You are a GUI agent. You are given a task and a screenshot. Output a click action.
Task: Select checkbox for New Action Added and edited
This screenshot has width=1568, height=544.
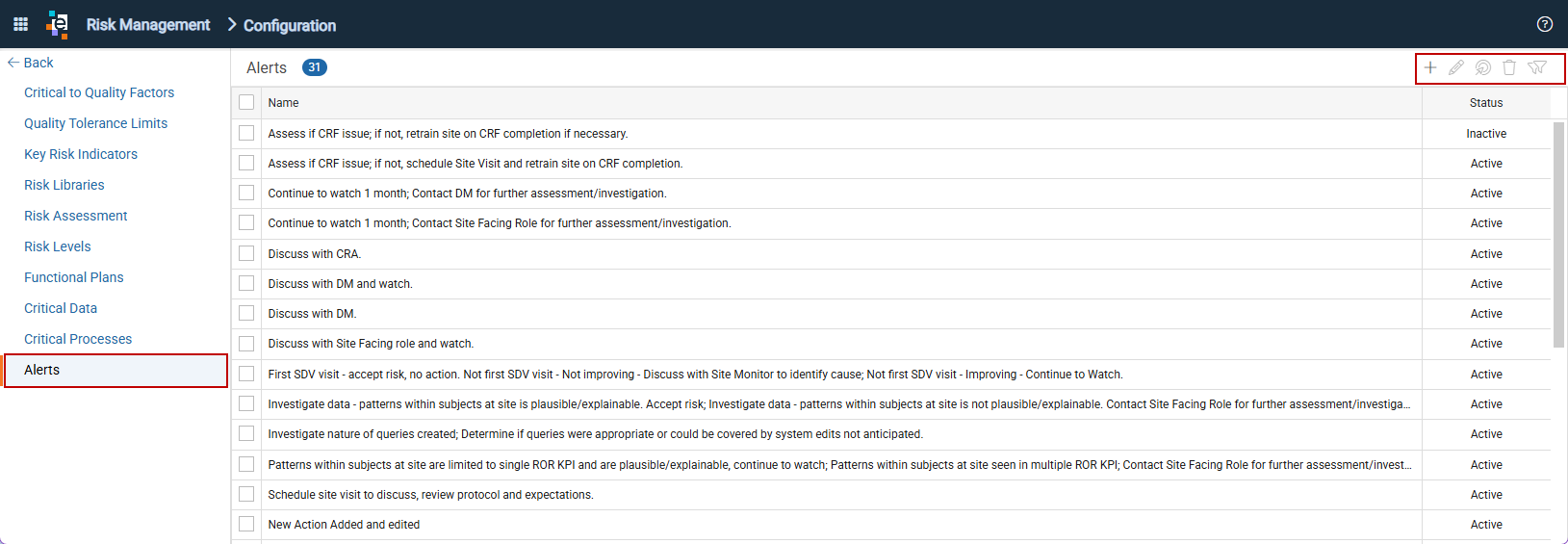click(x=246, y=524)
